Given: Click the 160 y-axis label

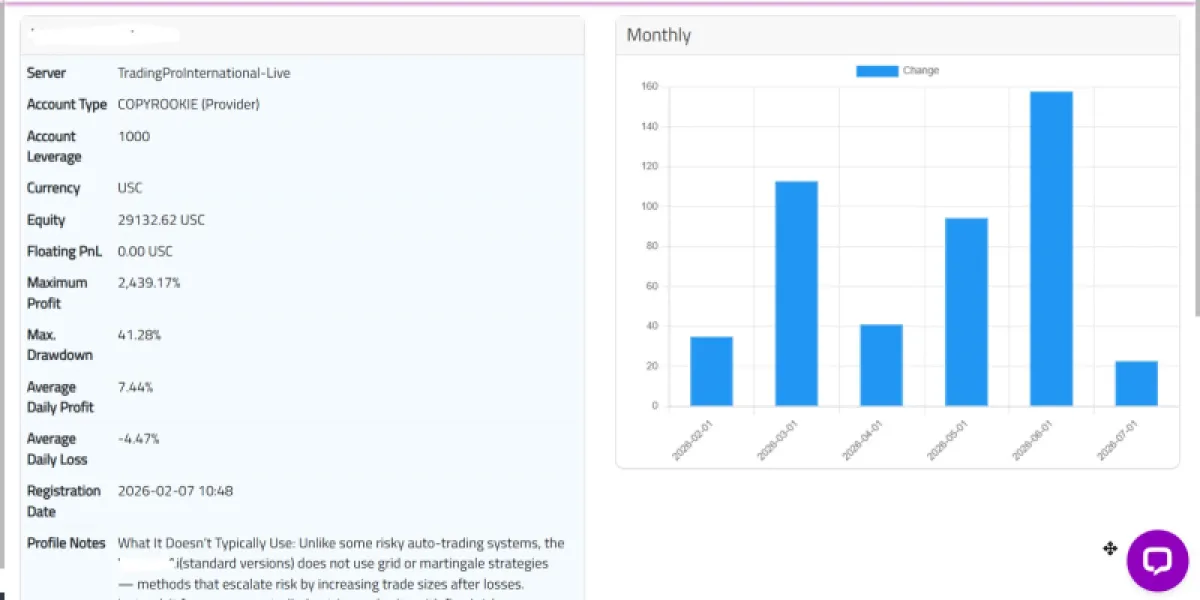Looking at the screenshot, I should (649, 86).
